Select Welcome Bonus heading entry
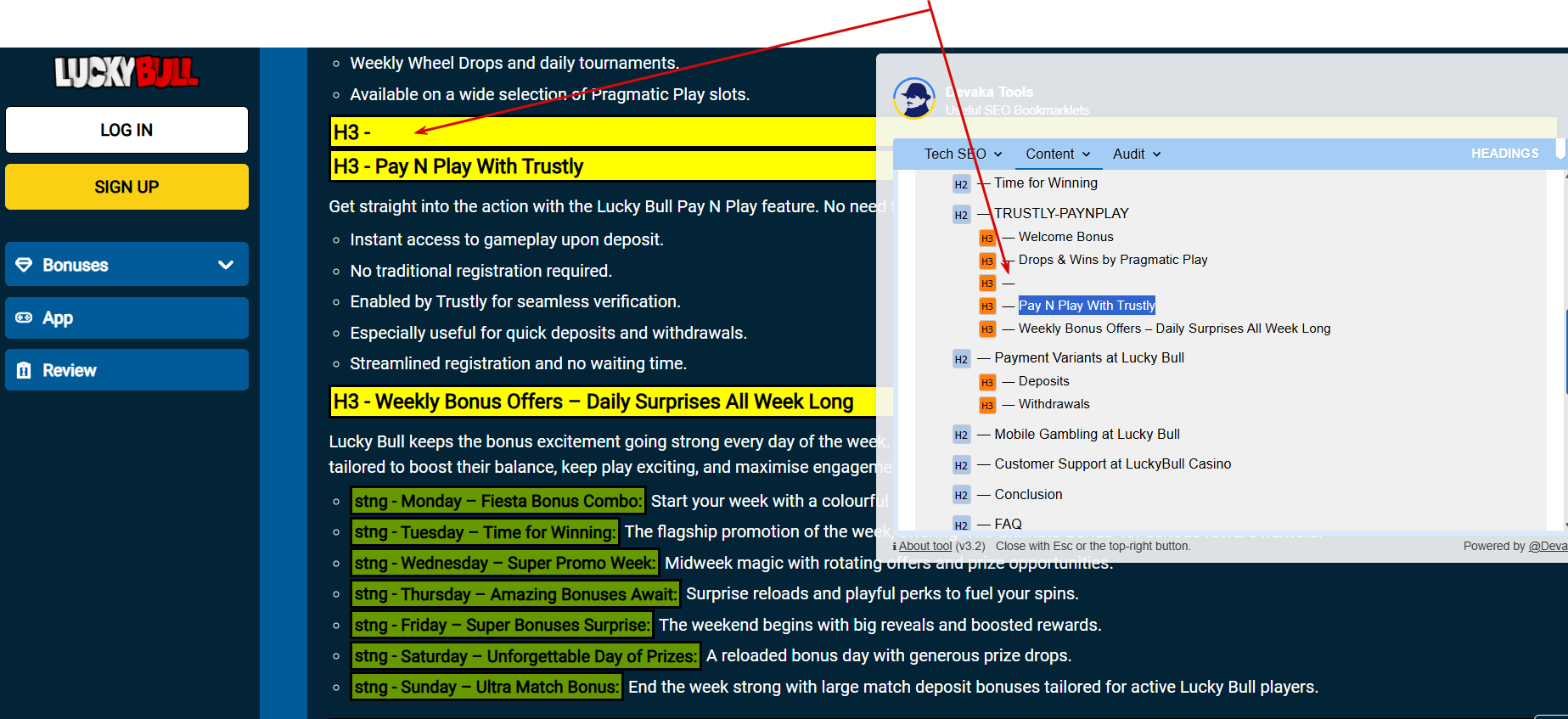This screenshot has width=1568, height=719. 1065,237
